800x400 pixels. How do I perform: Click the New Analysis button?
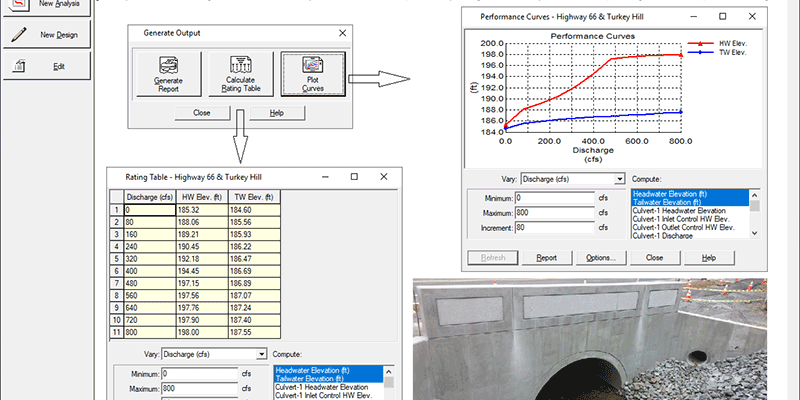[x=47, y=6]
